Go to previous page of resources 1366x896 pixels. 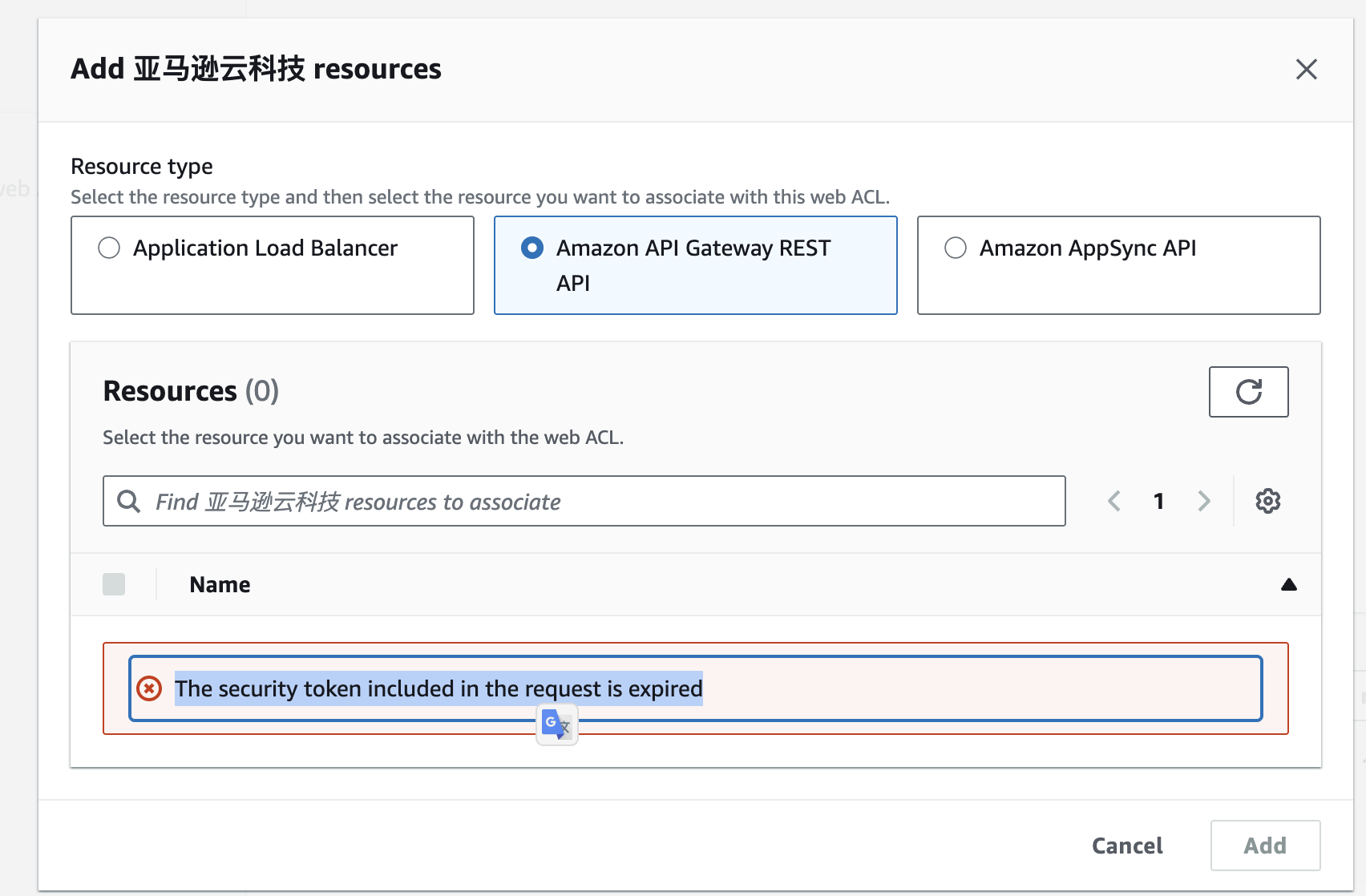pos(1114,502)
